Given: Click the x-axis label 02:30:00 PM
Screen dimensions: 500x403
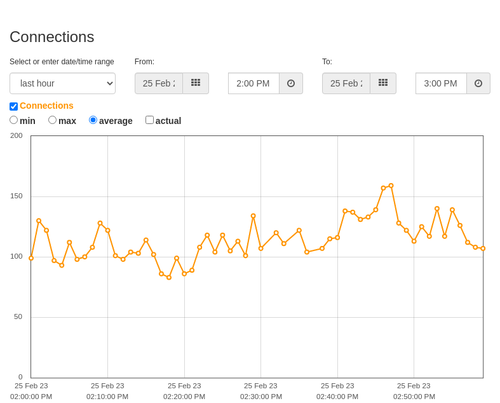Looking at the screenshot, I should click(x=261, y=397).
